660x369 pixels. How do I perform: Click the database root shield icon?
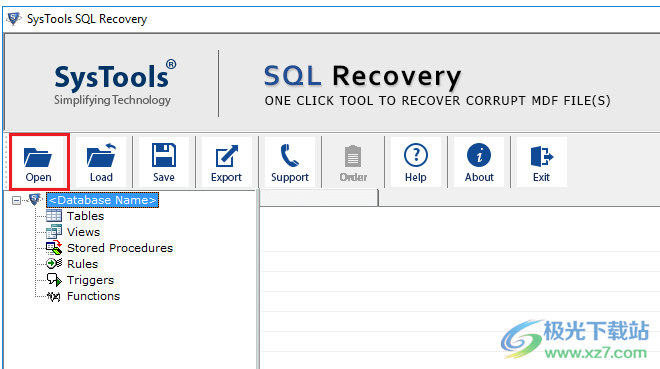pyautogui.click(x=35, y=199)
